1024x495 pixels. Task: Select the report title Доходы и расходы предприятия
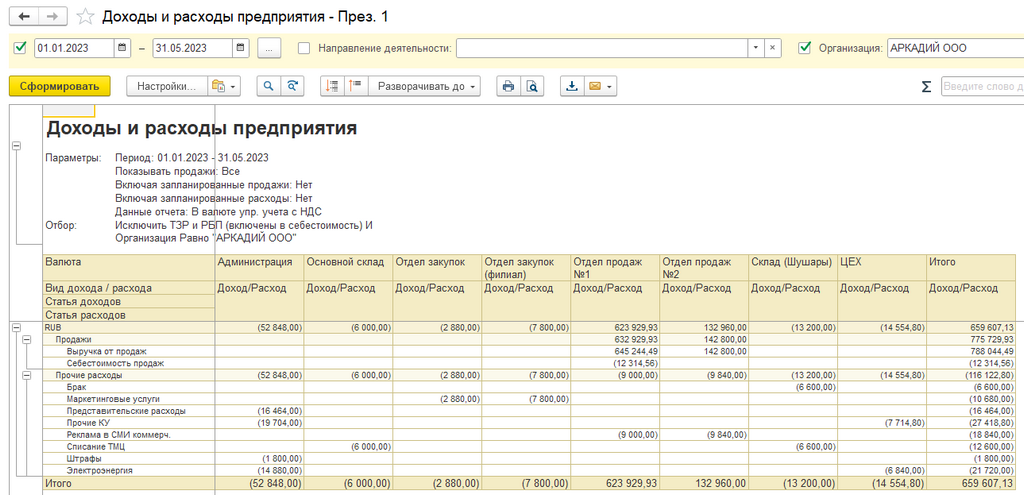(x=201, y=128)
